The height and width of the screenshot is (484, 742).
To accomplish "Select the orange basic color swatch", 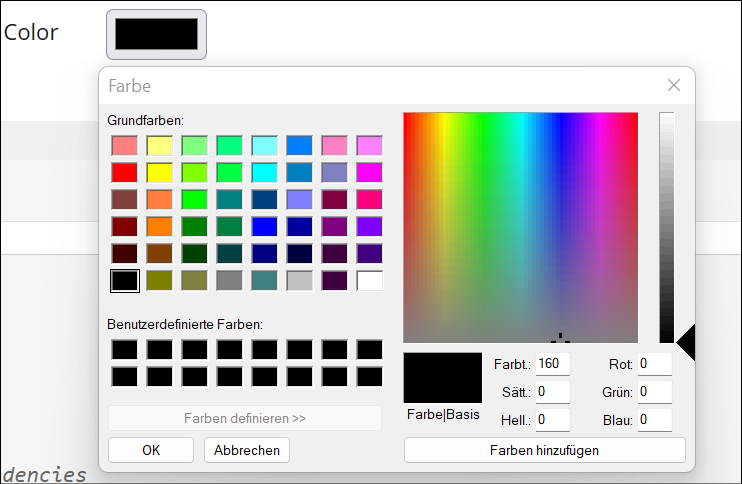I will coord(160,227).
